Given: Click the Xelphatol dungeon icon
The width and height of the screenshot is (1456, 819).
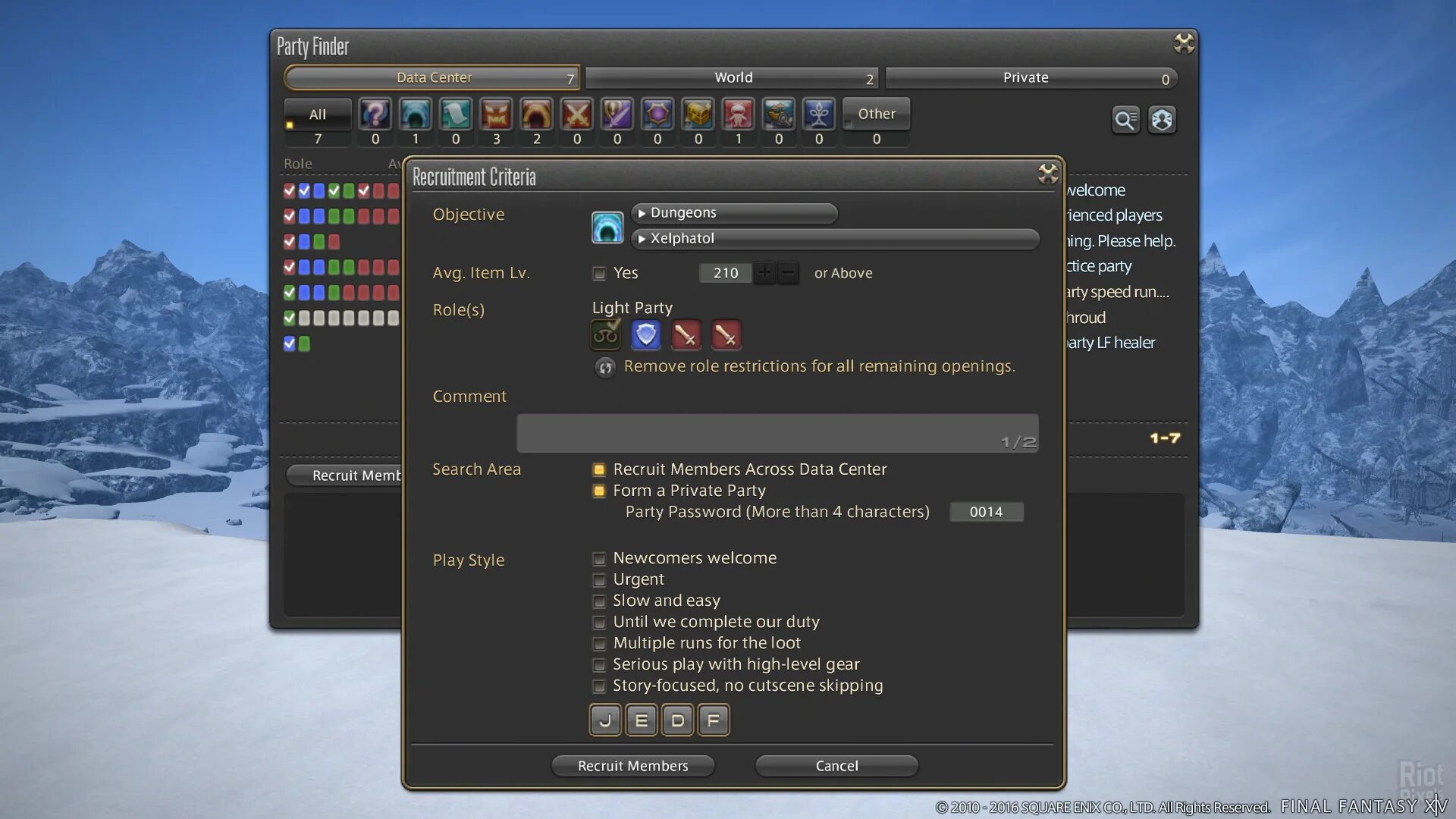Looking at the screenshot, I should tap(606, 225).
